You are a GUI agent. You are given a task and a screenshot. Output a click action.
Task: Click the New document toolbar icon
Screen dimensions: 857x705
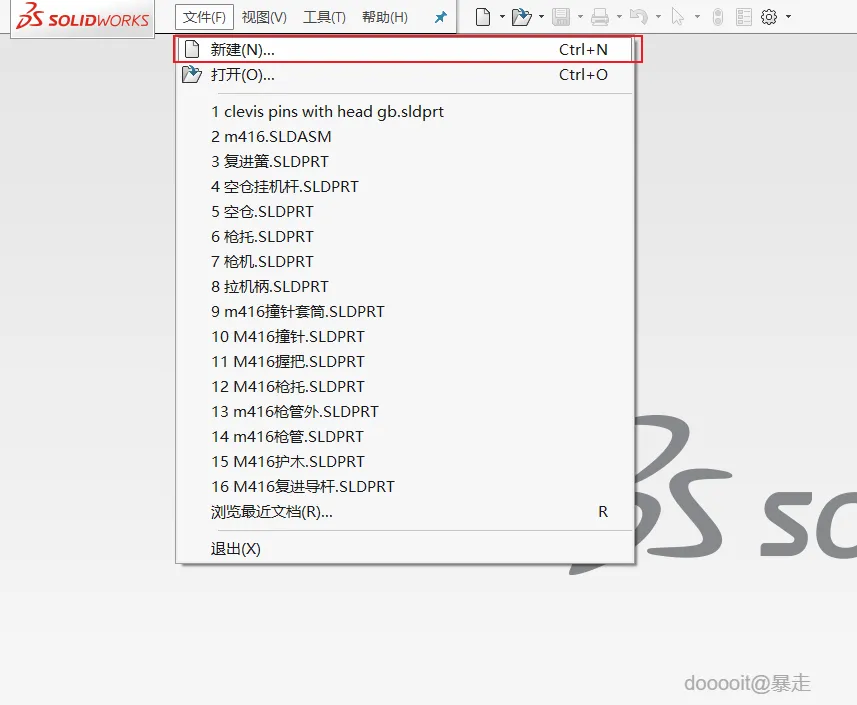tap(483, 17)
